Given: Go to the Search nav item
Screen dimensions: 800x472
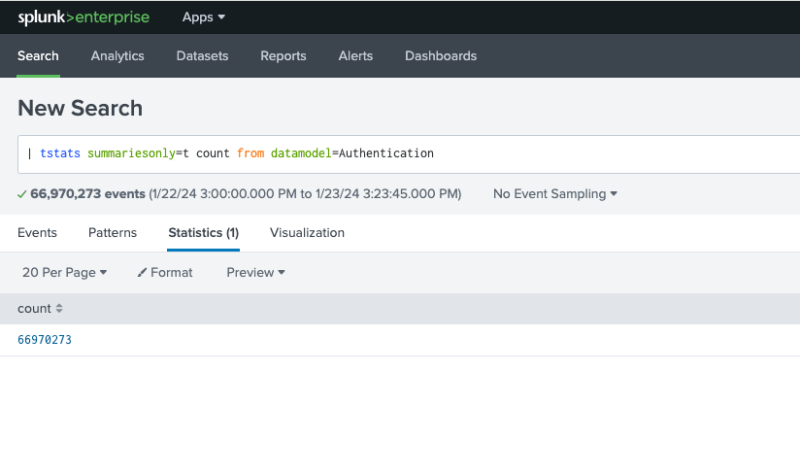Looking at the screenshot, I should (x=38, y=56).
